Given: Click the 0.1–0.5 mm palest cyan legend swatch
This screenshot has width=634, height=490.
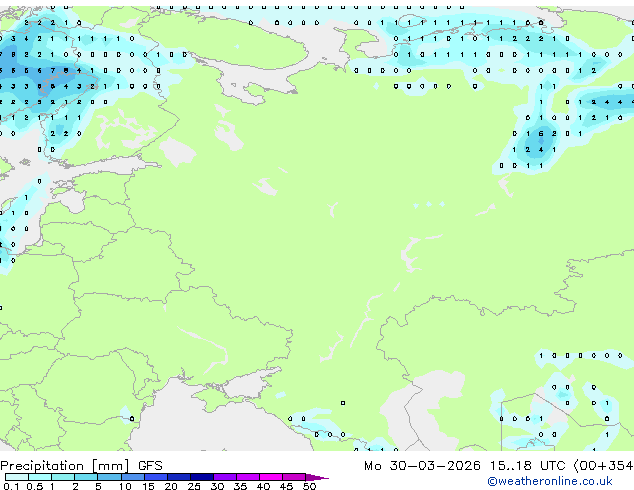Looking at the screenshot, I should click(17, 477).
